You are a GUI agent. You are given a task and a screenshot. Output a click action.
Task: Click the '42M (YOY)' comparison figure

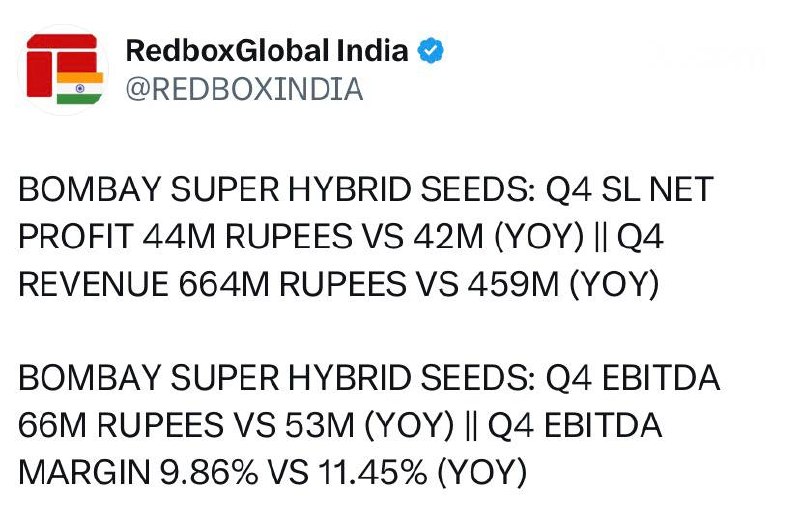coord(498,237)
